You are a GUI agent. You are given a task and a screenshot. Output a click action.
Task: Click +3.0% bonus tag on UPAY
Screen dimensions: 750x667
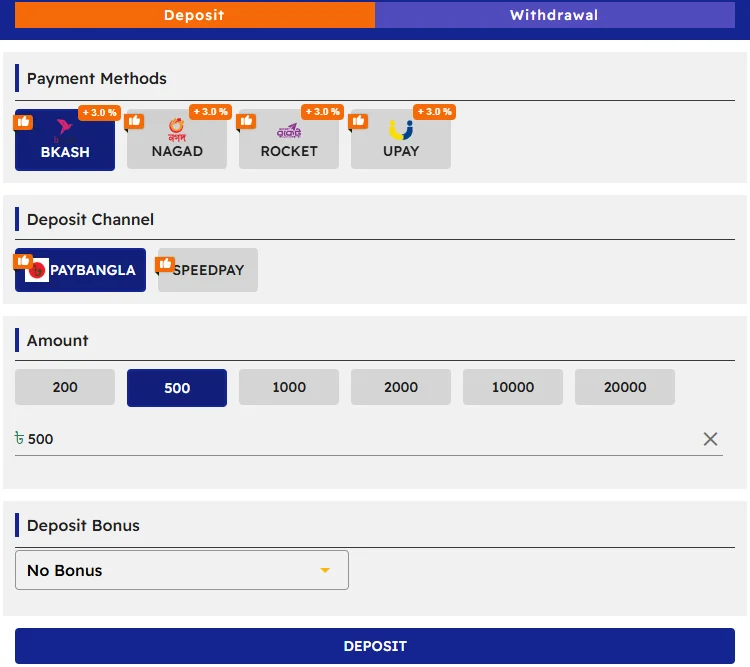tap(435, 111)
